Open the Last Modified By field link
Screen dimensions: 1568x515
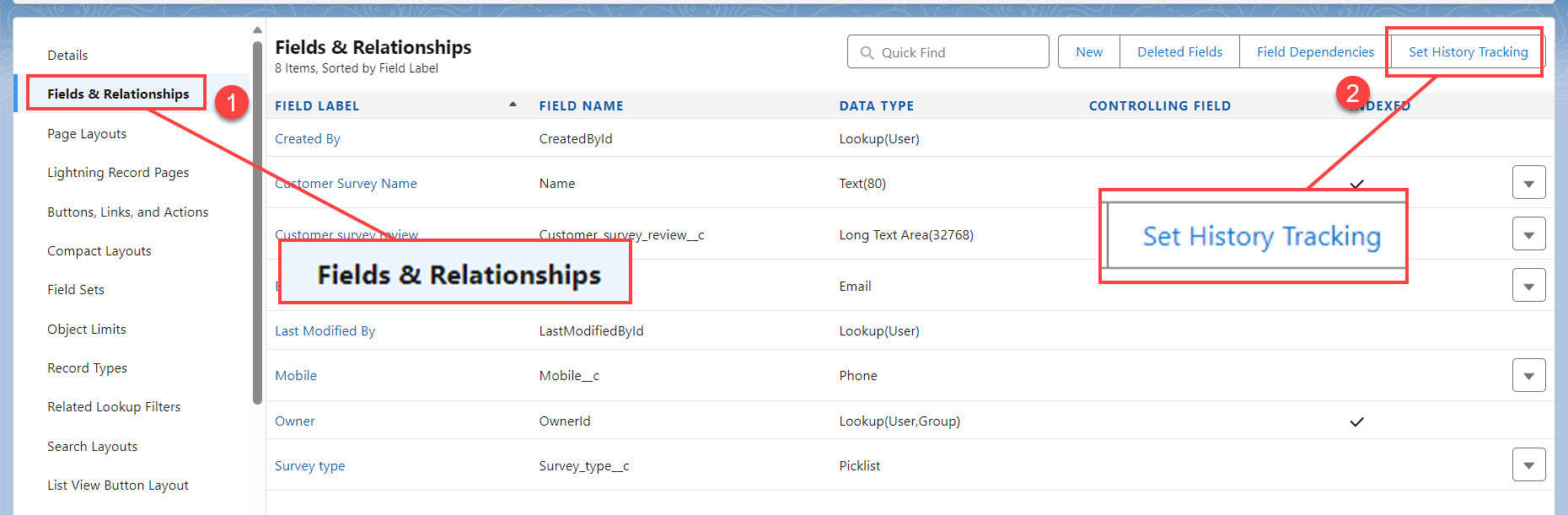pos(325,330)
